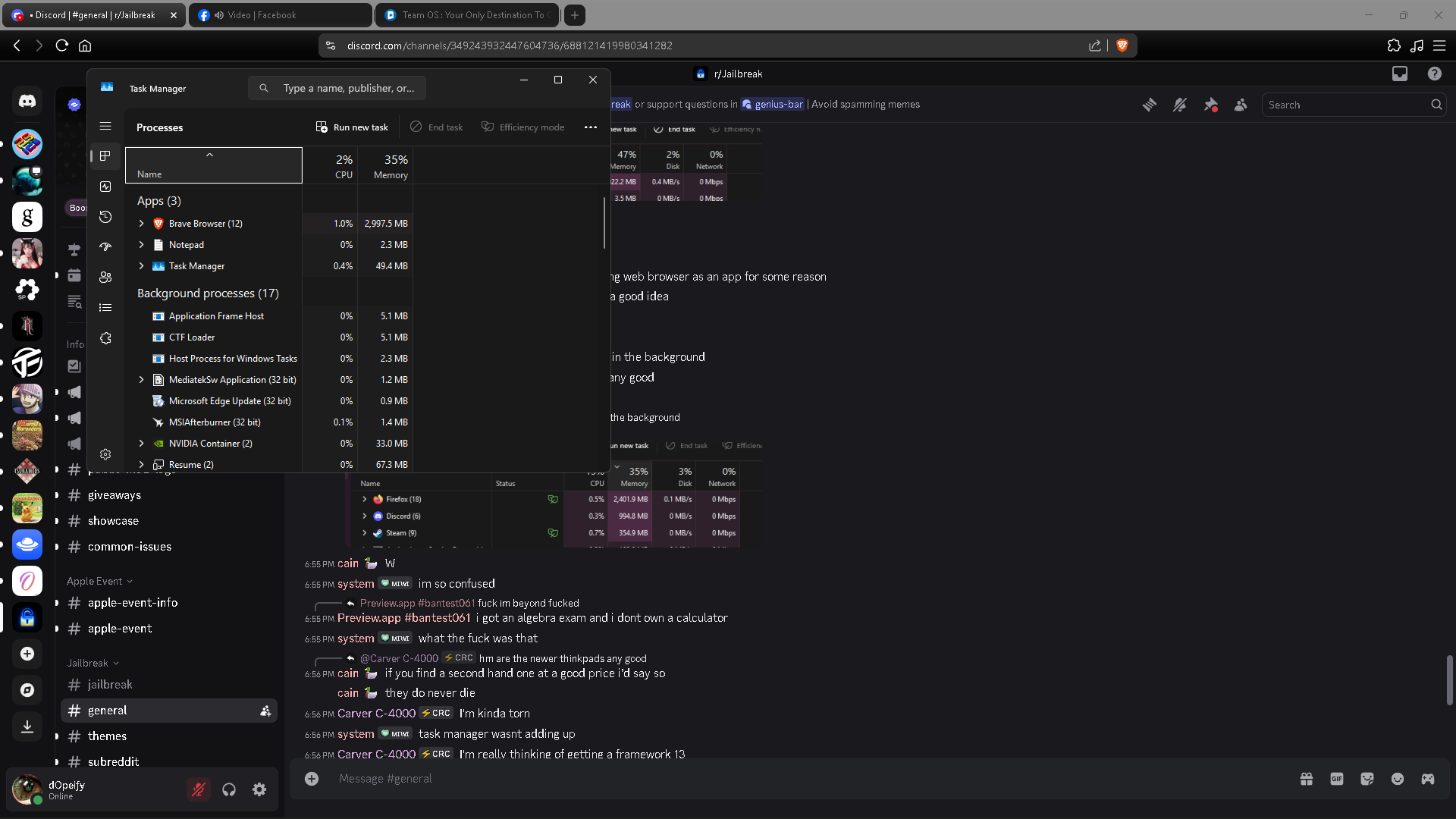
Task: Open Task Manager settings gear
Action: (x=105, y=454)
